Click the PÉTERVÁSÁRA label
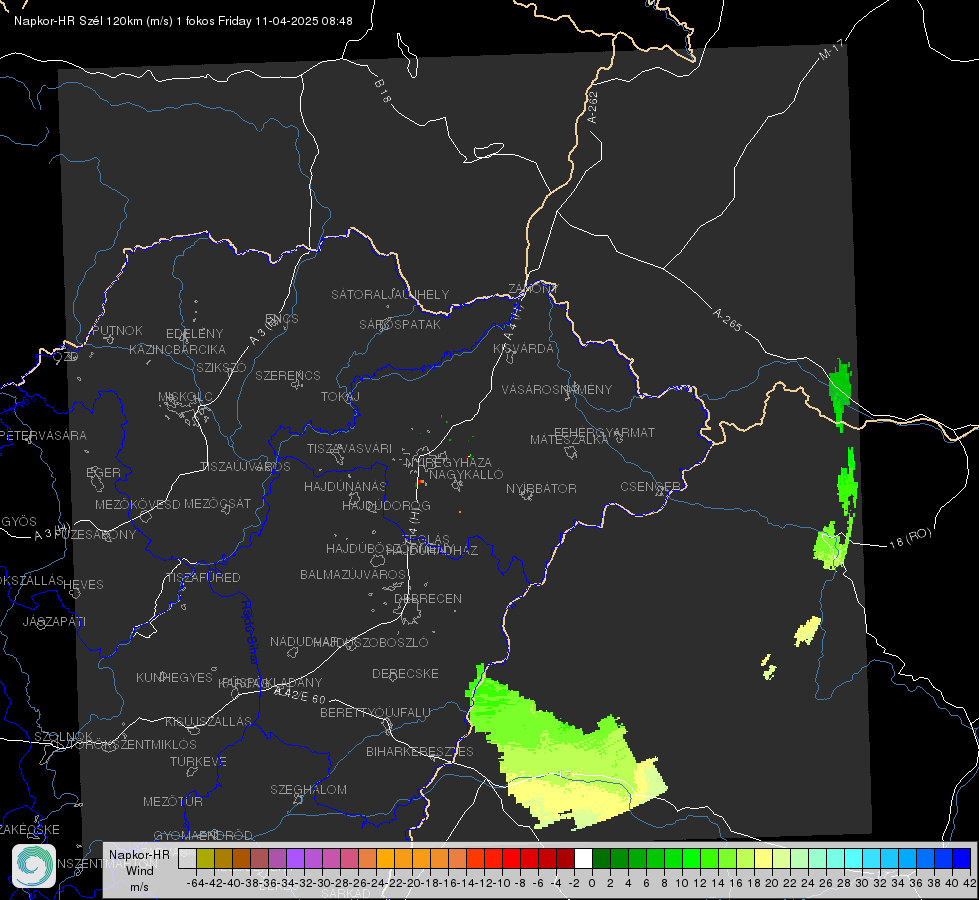This screenshot has width=979, height=900. point(43,435)
